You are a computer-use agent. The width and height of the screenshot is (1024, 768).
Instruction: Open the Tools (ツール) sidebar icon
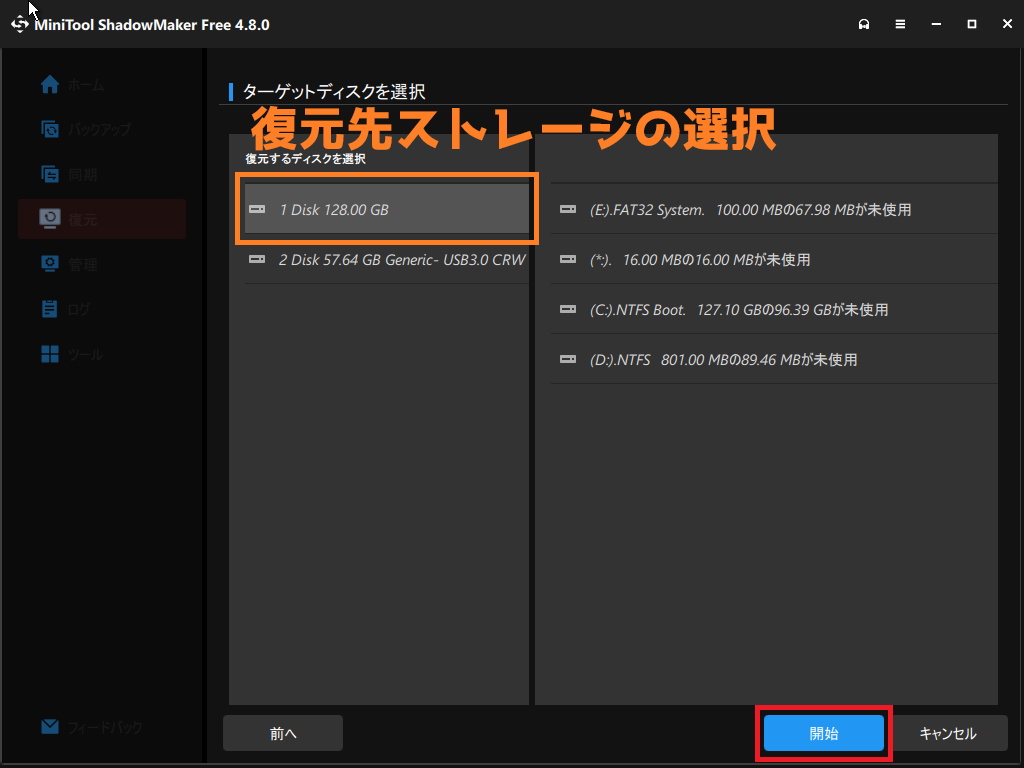[50, 354]
